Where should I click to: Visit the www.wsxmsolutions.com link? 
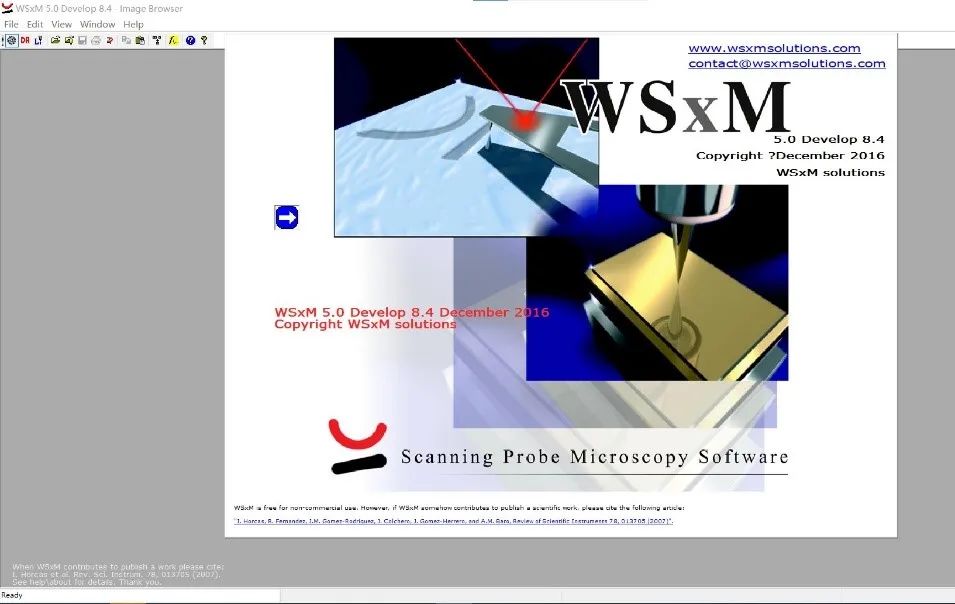(774, 48)
